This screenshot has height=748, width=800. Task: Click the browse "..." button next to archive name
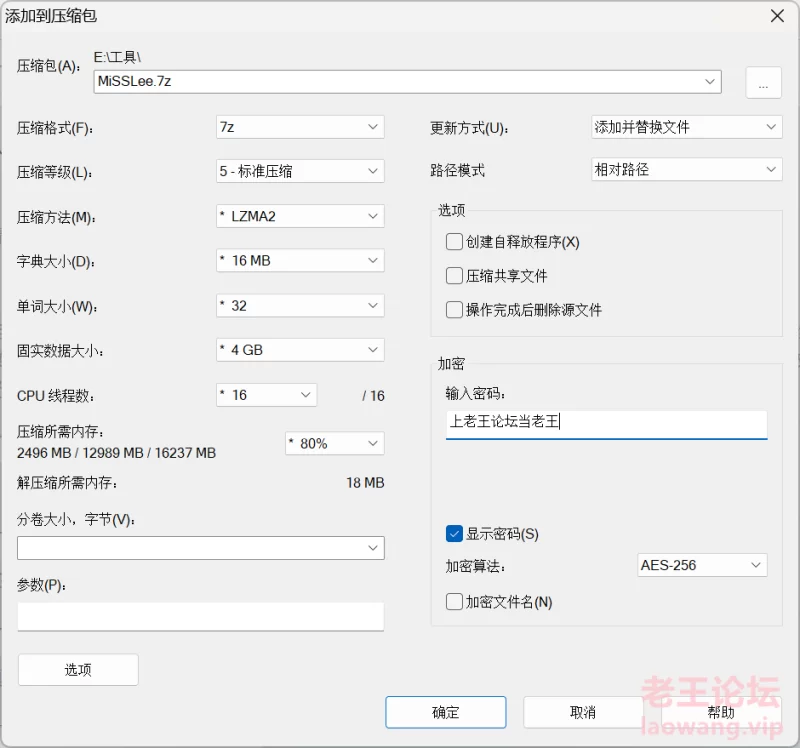click(763, 82)
